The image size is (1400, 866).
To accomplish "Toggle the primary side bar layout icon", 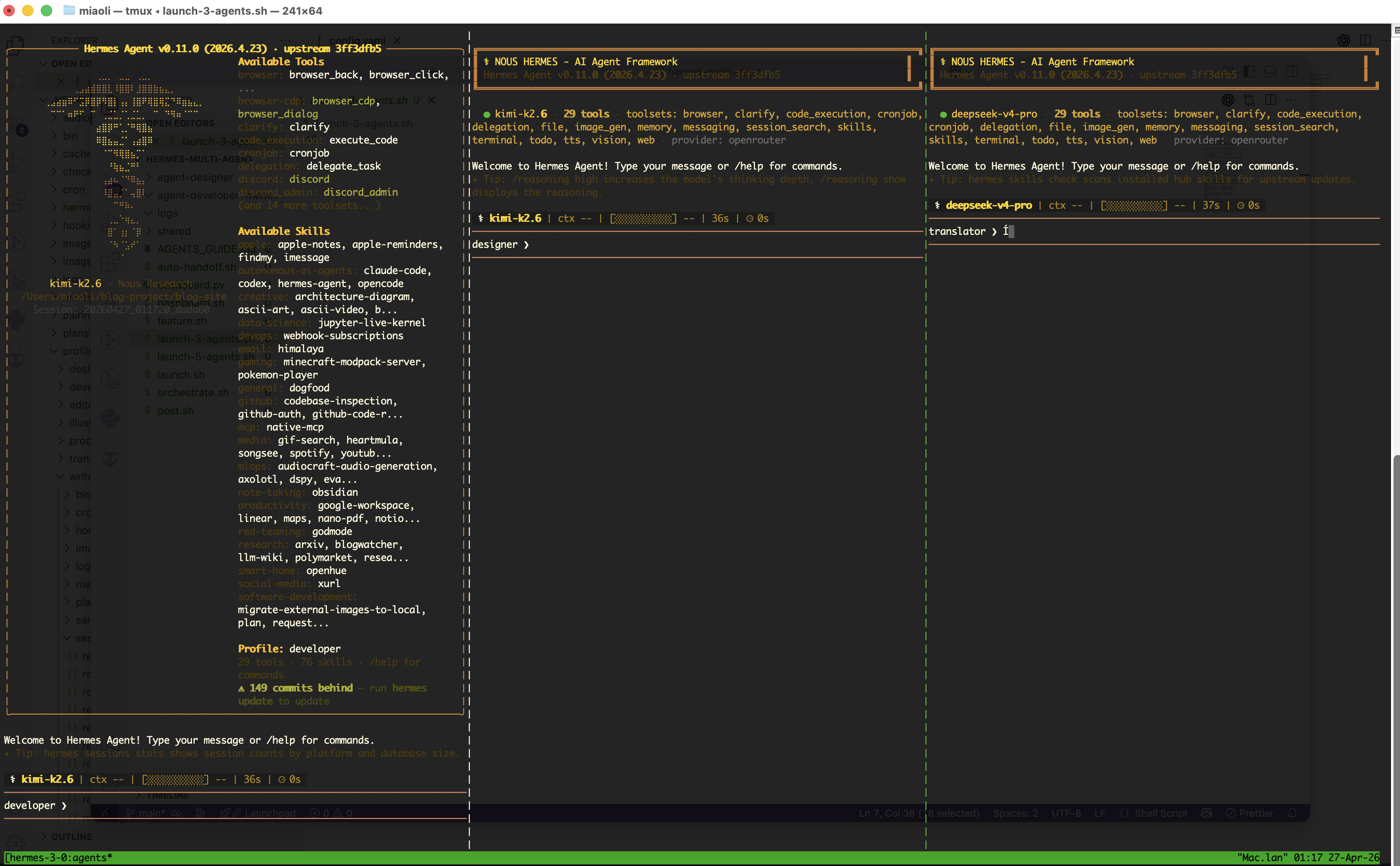I will 1250,71.
